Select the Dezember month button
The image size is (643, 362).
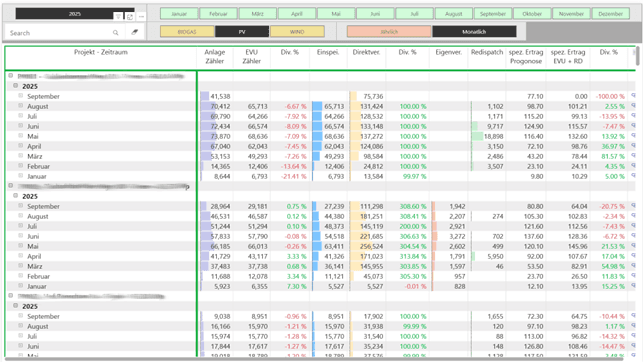click(611, 14)
